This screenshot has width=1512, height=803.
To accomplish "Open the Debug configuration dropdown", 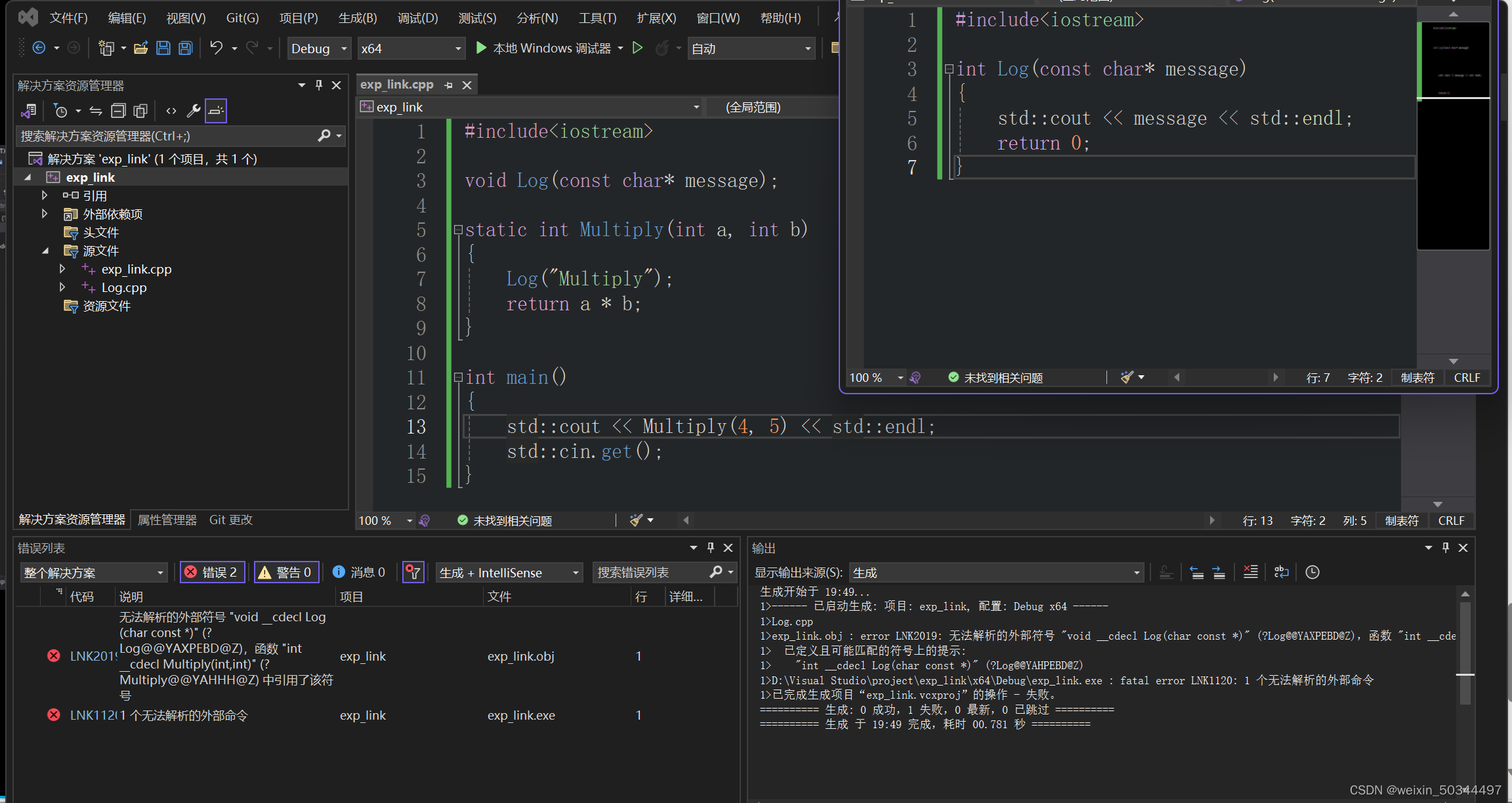I will pyautogui.click(x=319, y=49).
